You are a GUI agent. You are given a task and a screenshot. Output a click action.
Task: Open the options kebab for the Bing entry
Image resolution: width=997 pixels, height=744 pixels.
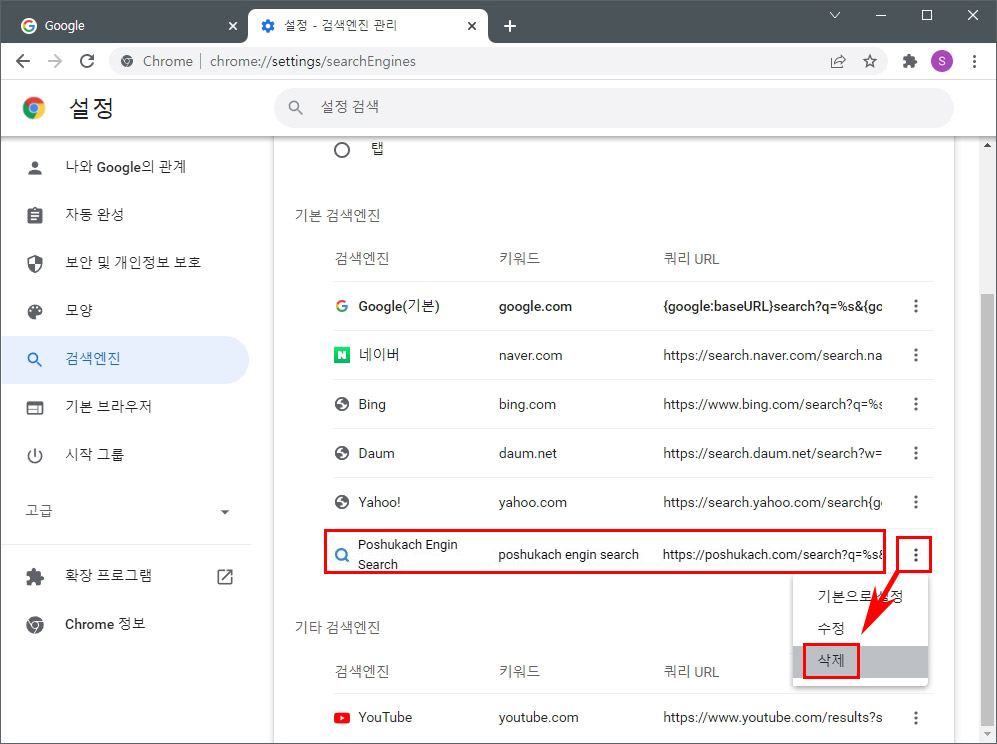click(x=916, y=404)
